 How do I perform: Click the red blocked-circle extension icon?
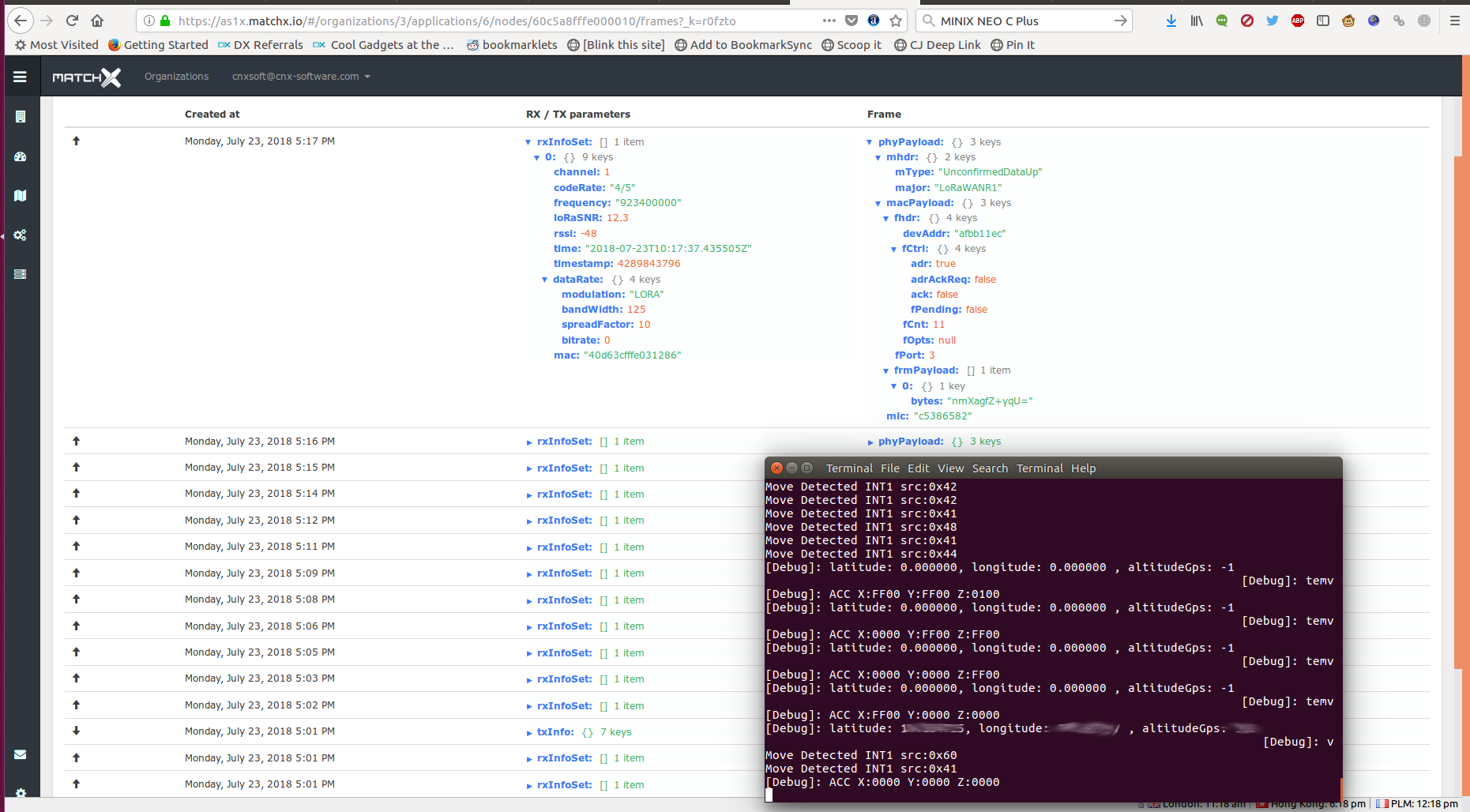pos(1247,21)
